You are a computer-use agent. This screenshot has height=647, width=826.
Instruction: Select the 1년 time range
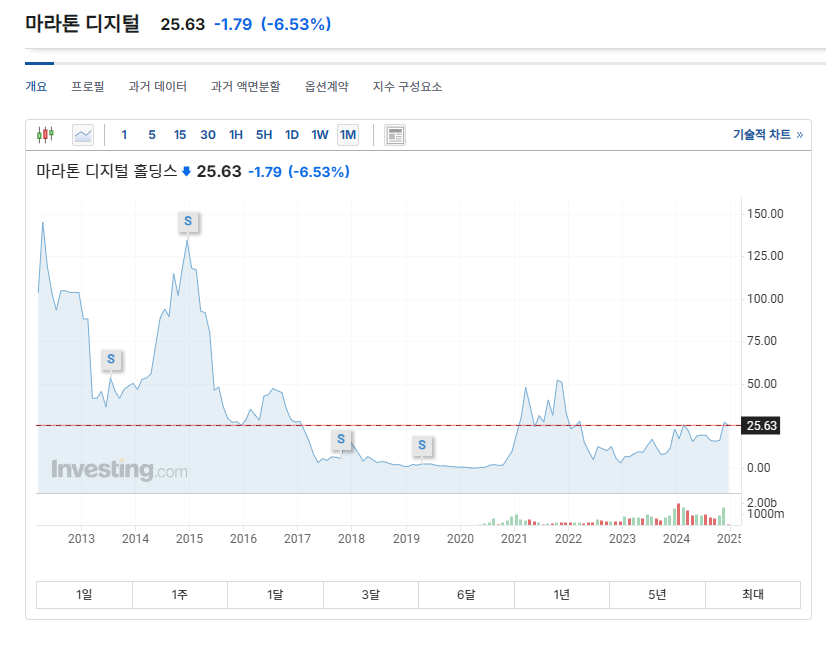[x=562, y=595]
